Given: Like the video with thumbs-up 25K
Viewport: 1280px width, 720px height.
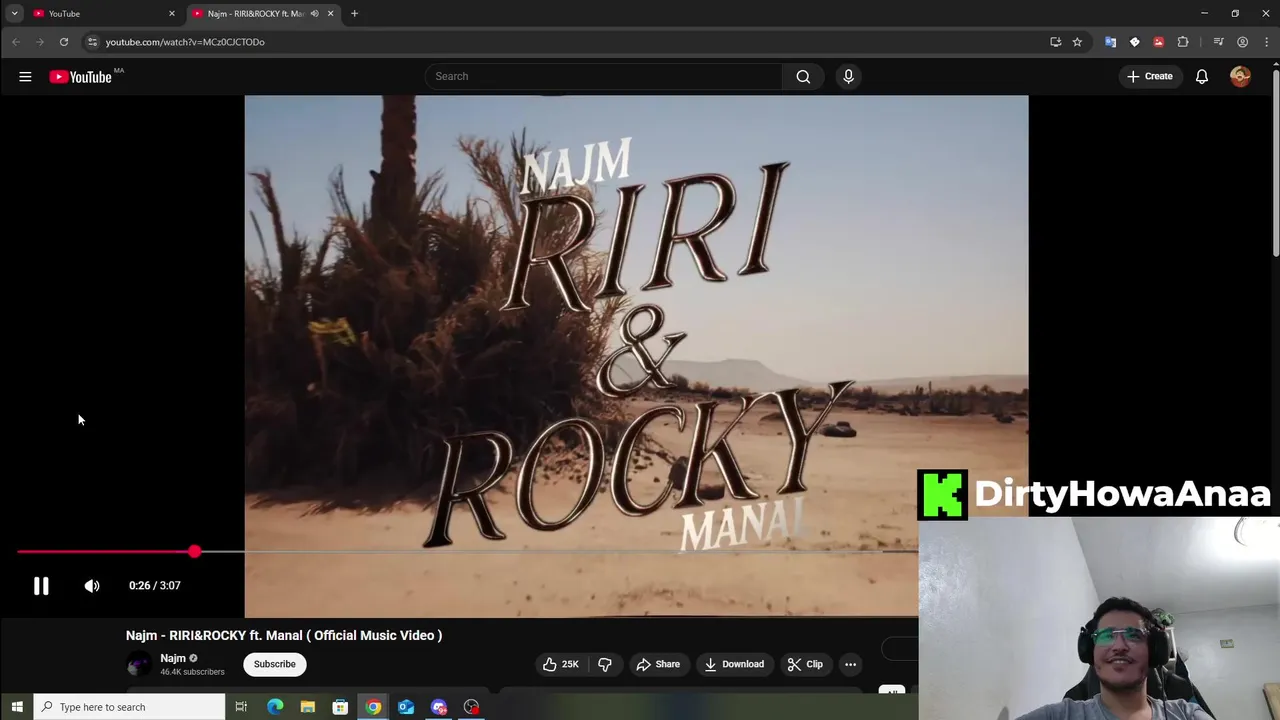Looking at the screenshot, I should pyautogui.click(x=561, y=664).
